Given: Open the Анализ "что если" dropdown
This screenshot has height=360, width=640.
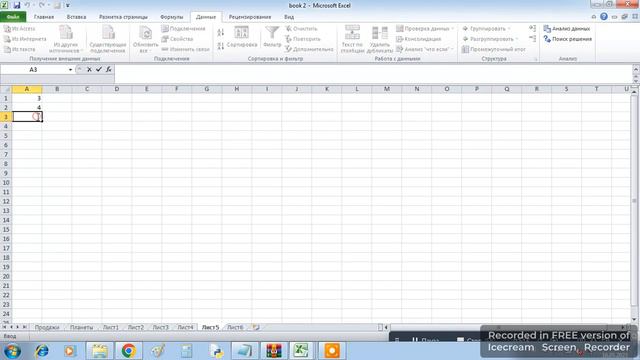Looking at the screenshot, I should (x=424, y=49).
